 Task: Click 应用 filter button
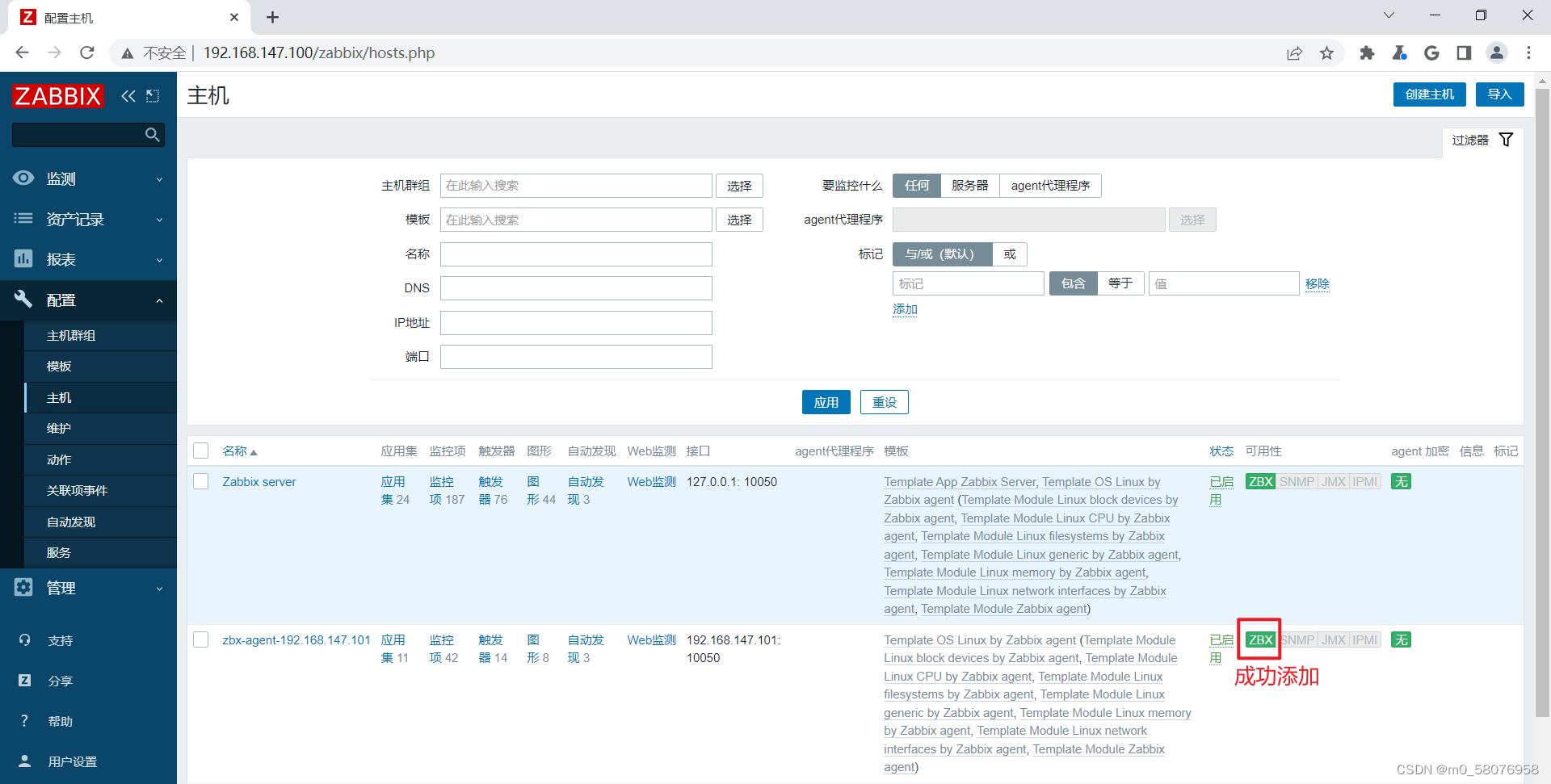pos(826,402)
